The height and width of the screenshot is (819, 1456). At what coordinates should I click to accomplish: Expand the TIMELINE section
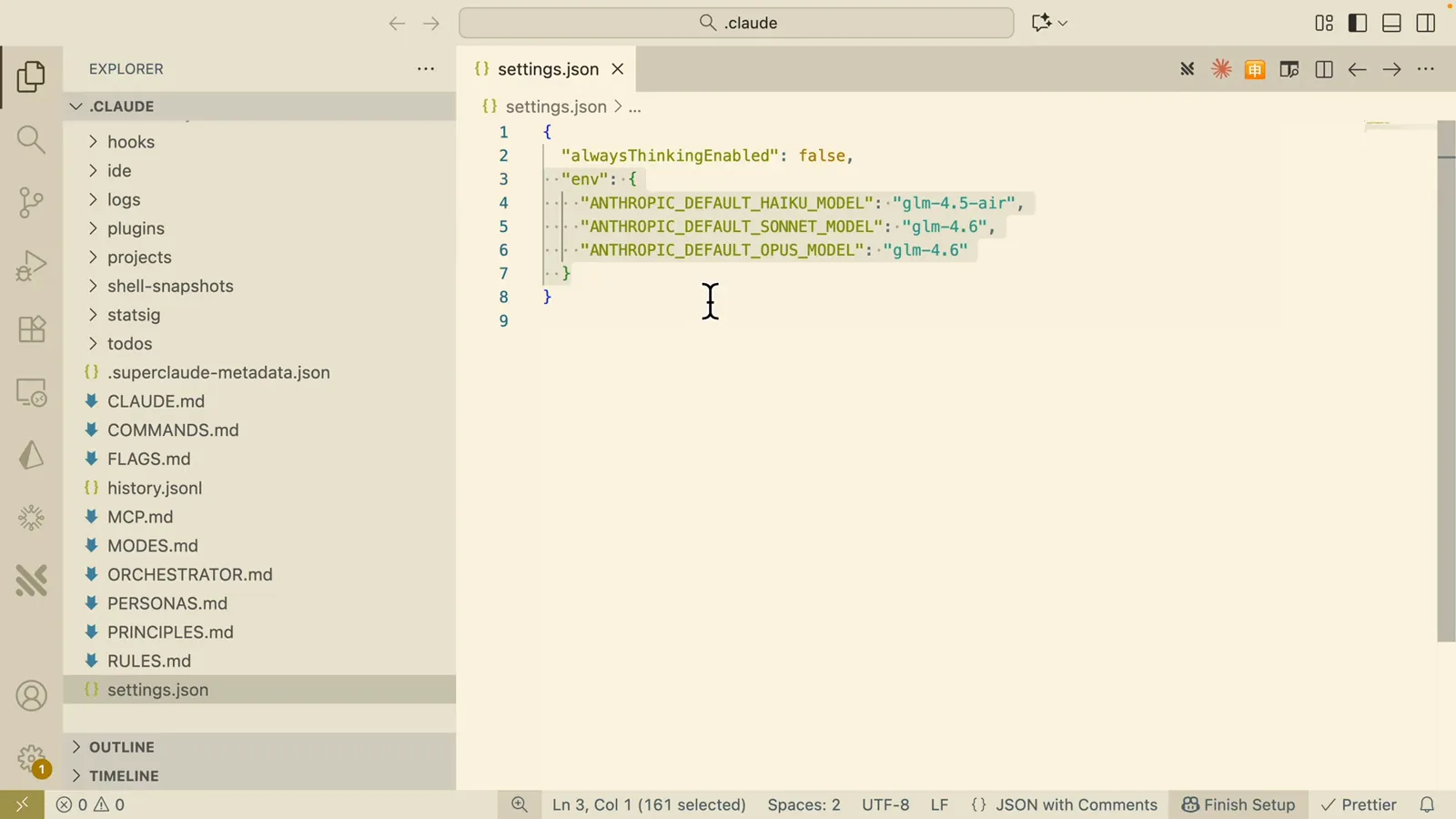259,776
